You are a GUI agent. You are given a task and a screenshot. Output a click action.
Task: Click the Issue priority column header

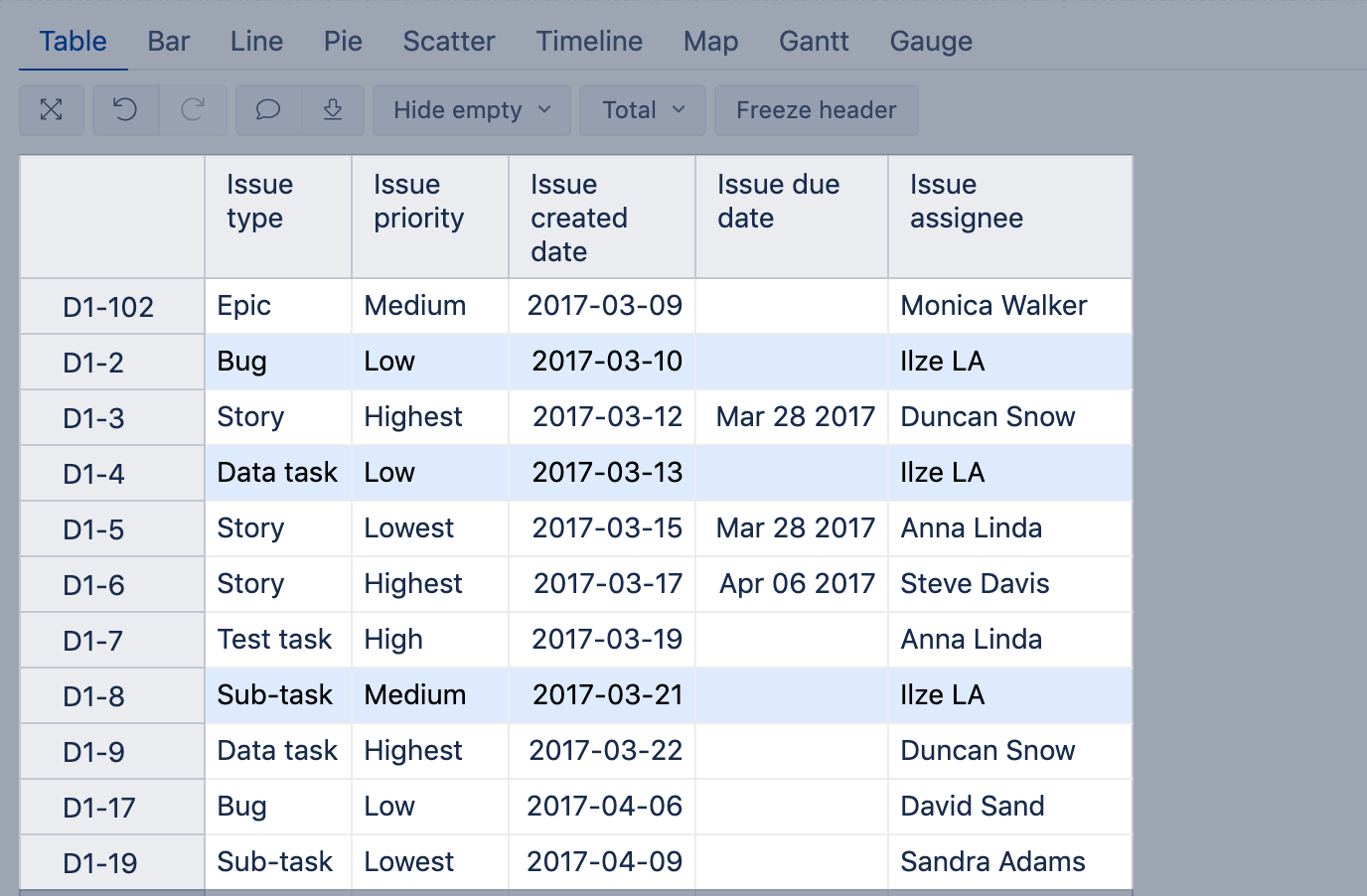pyautogui.click(x=418, y=202)
